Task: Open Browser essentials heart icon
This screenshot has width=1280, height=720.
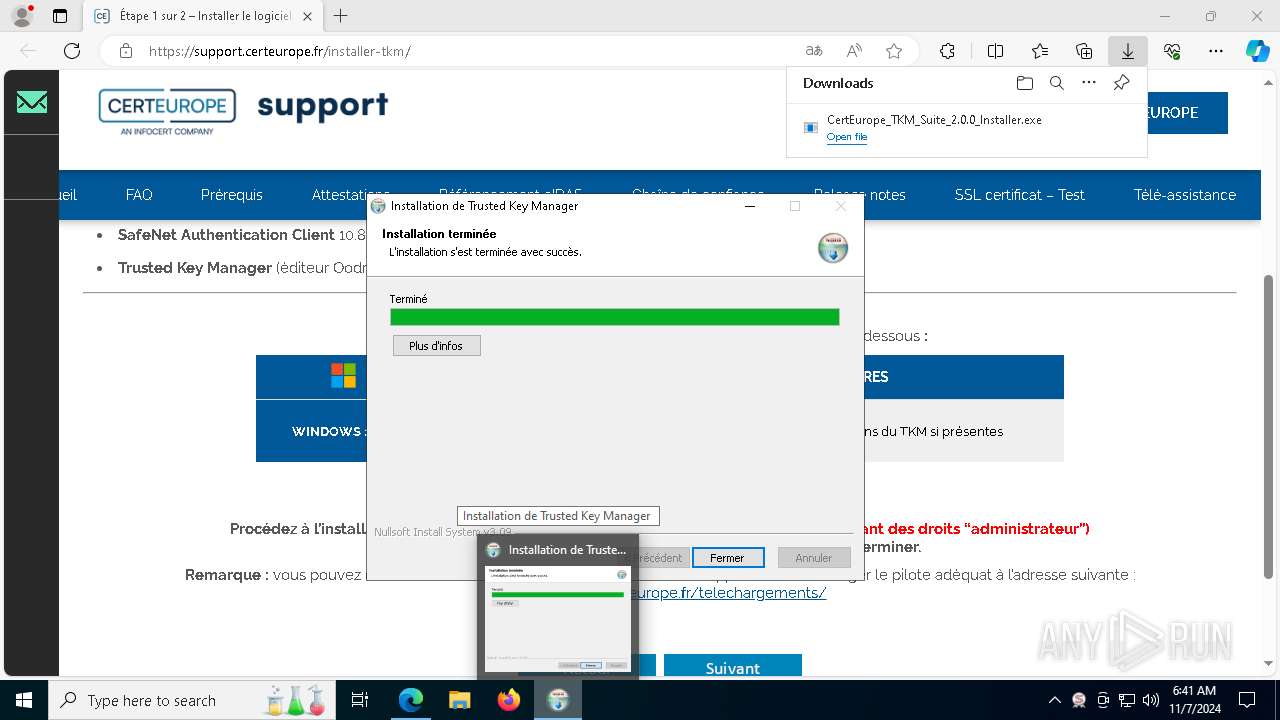Action: 1172,51
